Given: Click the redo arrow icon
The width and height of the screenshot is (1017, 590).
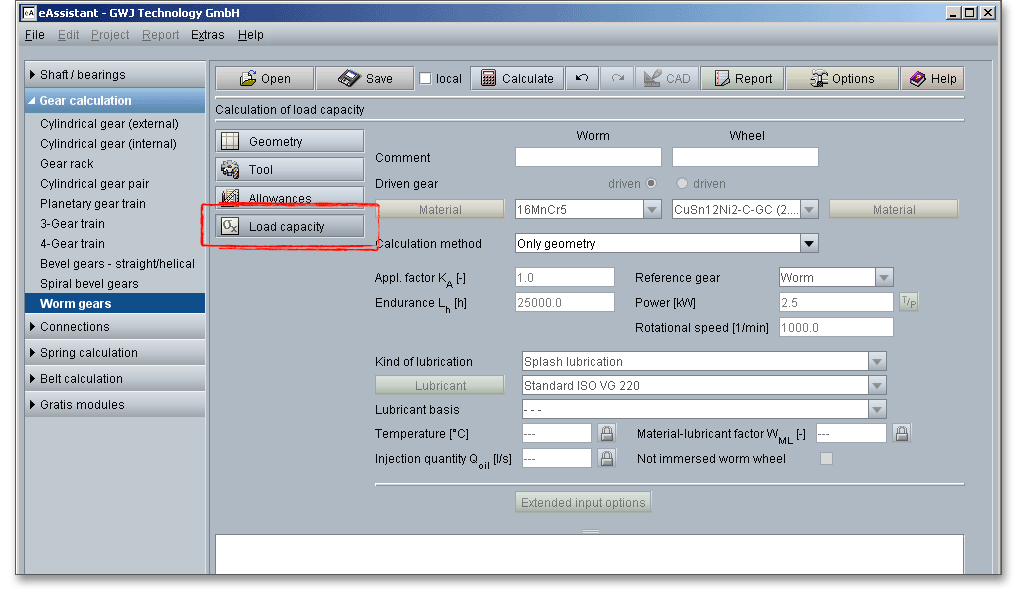Looking at the screenshot, I should pyautogui.click(x=617, y=79).
